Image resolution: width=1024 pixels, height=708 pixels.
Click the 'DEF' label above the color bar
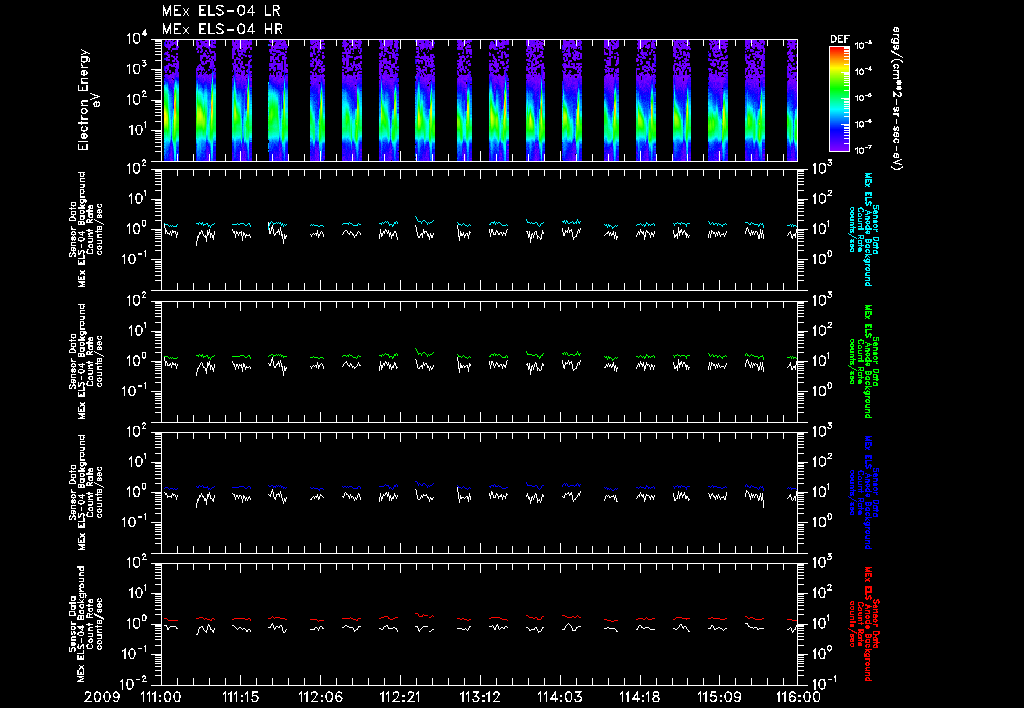[839, 39]
